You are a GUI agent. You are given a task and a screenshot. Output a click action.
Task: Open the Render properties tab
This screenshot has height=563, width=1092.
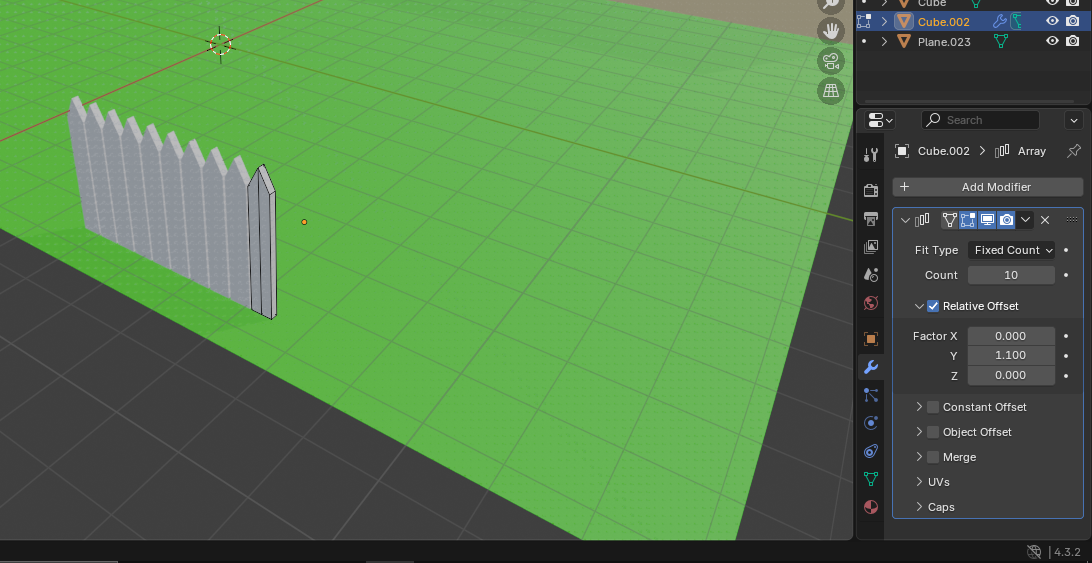pos(871,190)
